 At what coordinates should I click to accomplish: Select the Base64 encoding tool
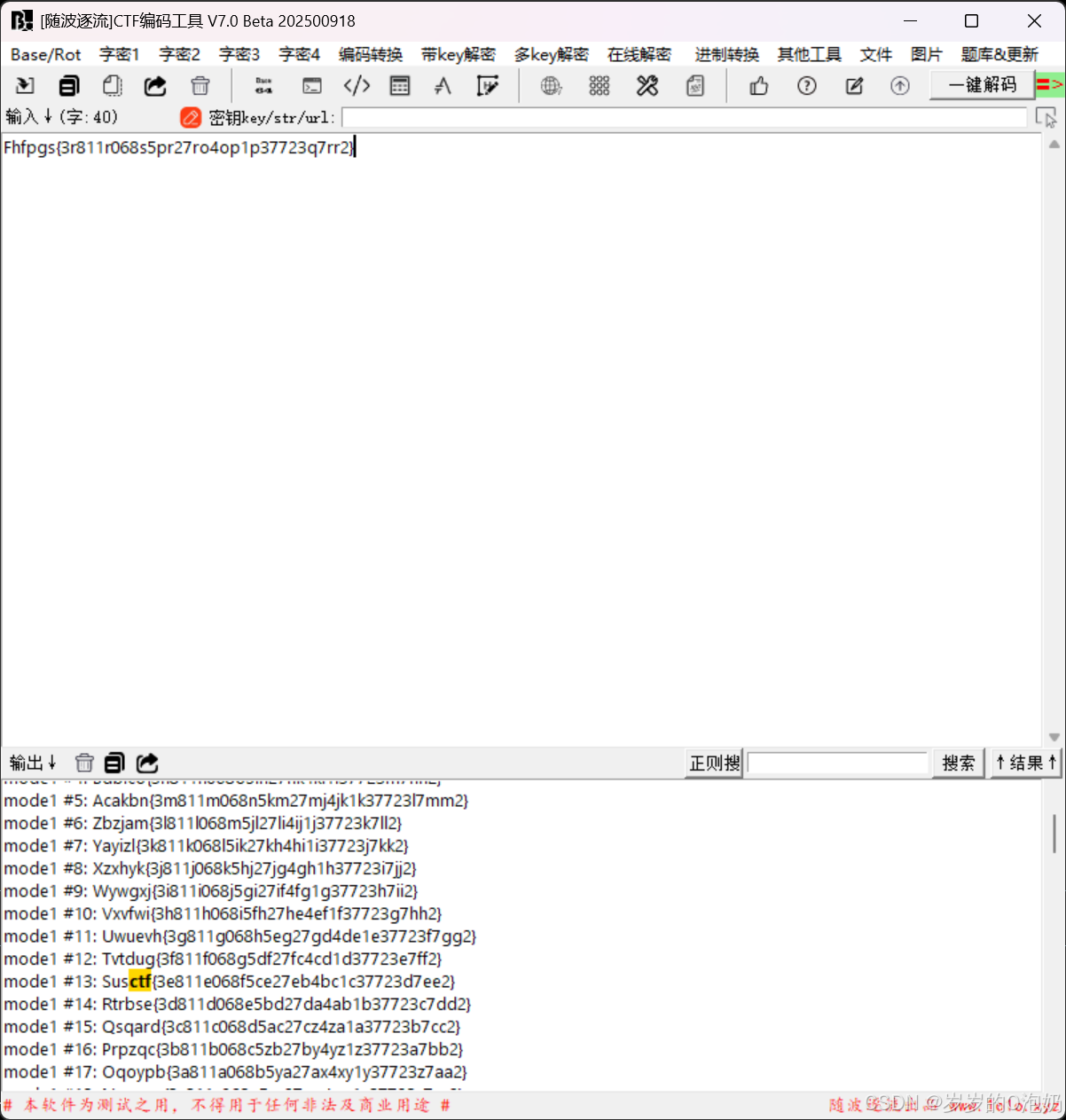pos(263,85)
